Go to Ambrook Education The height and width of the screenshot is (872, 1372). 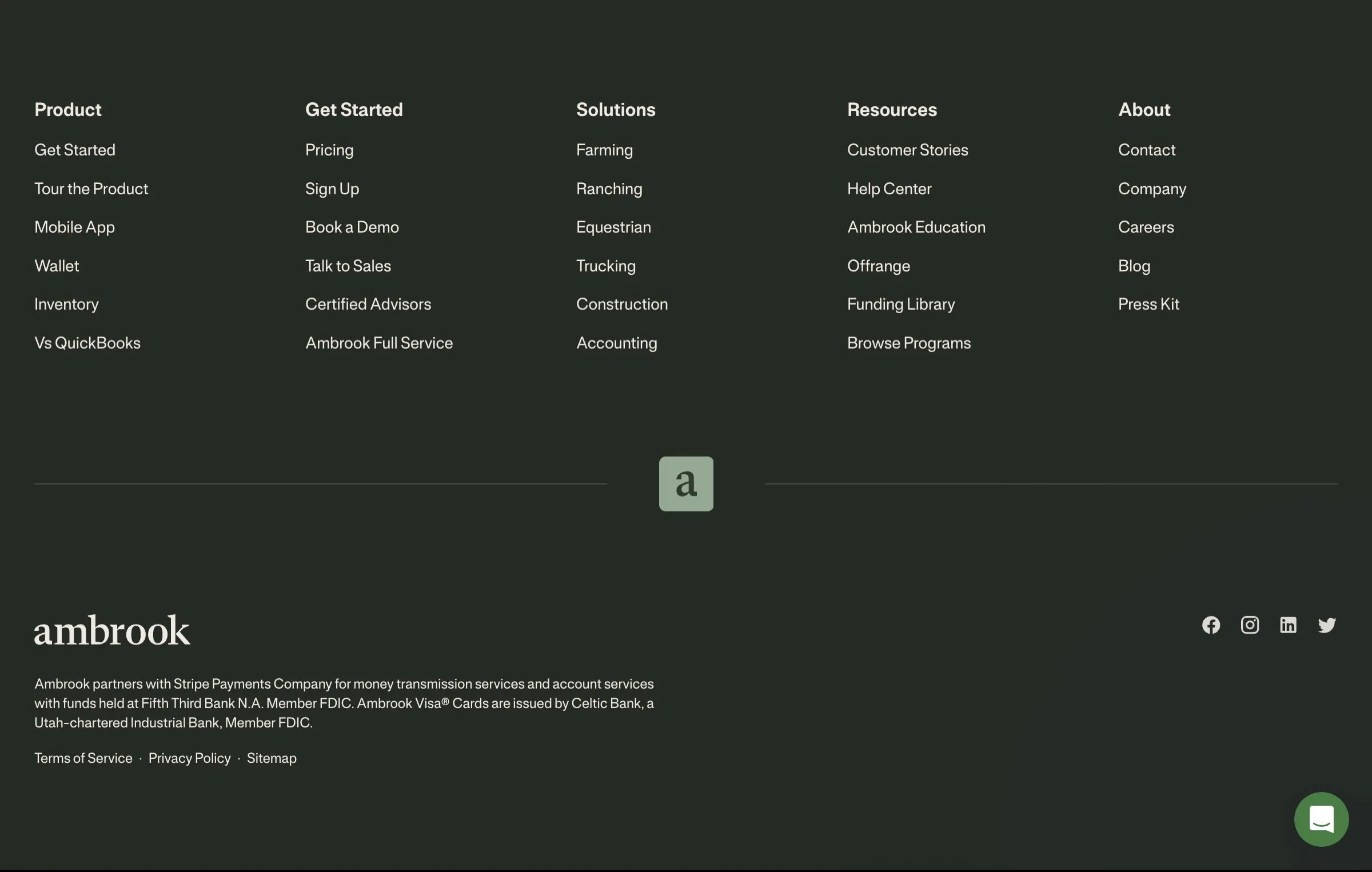[916, 227]
